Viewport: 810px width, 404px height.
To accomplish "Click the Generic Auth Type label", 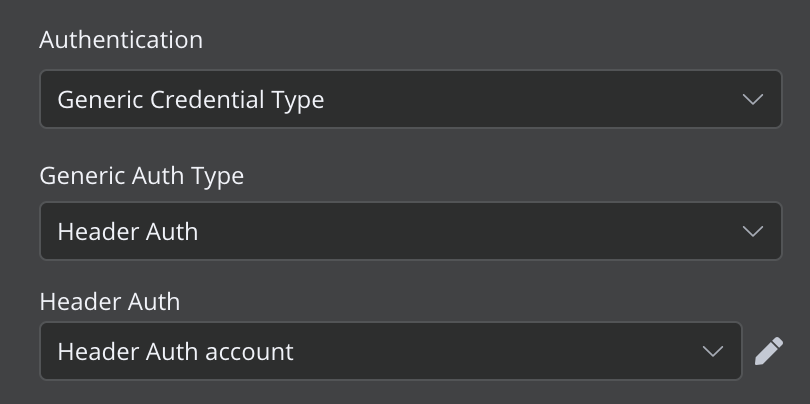I will (x=141, y=175).
